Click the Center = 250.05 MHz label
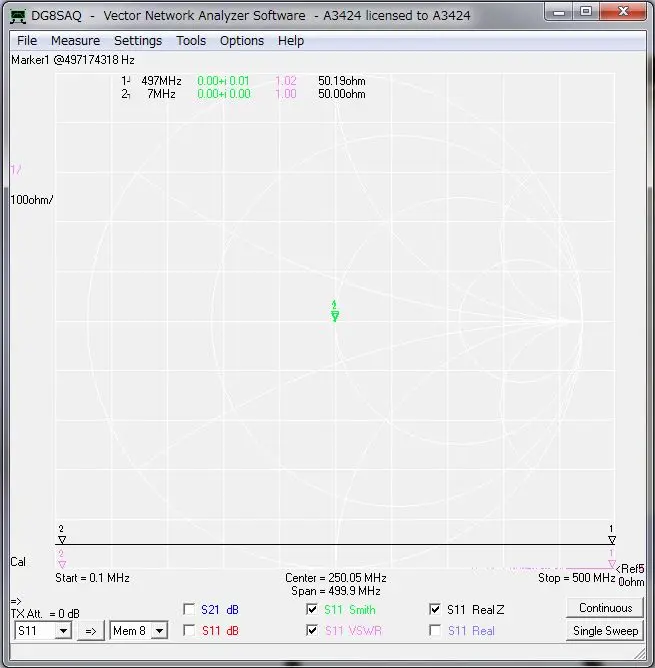The height and width of the screenshot is (668, 655). click(x=335, y=578)
